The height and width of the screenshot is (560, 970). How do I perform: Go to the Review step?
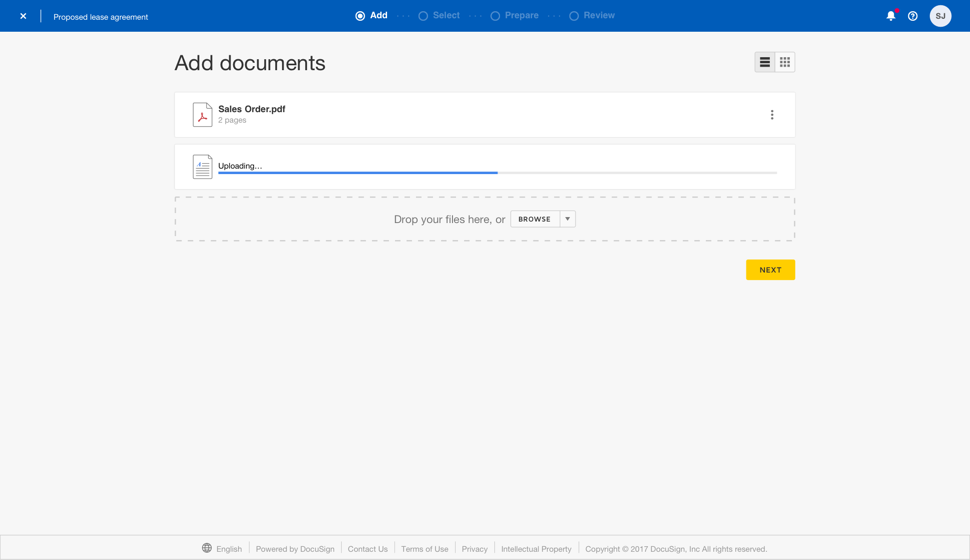592,15
